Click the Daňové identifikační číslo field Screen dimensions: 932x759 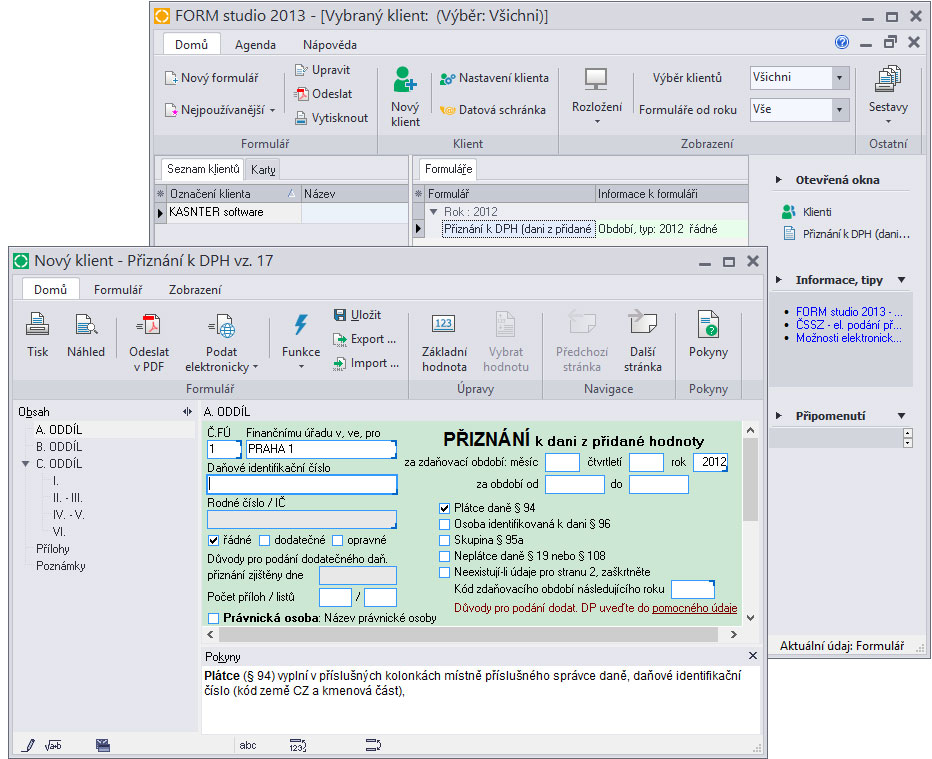click(x=302, y=485)
